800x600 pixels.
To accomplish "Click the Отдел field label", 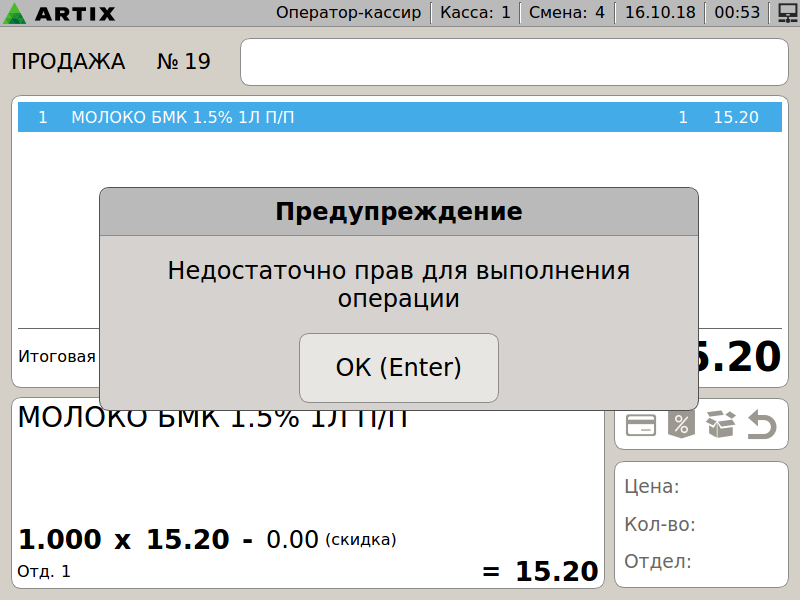I will (657, 561).
